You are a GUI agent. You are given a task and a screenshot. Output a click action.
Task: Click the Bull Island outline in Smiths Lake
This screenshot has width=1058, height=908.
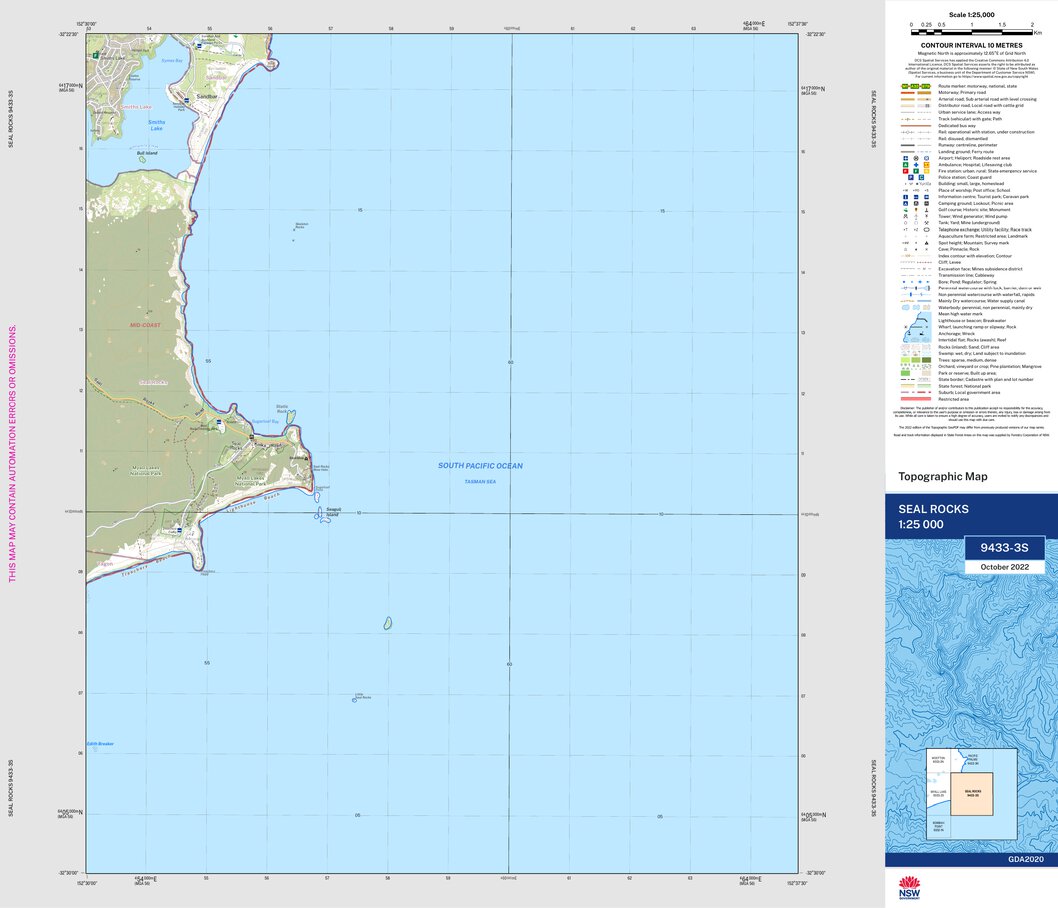pyautogui.click(x=142, y=160)
